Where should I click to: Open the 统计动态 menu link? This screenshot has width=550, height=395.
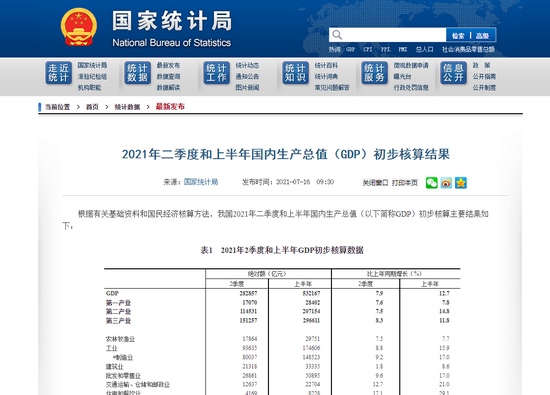(247, 65)
